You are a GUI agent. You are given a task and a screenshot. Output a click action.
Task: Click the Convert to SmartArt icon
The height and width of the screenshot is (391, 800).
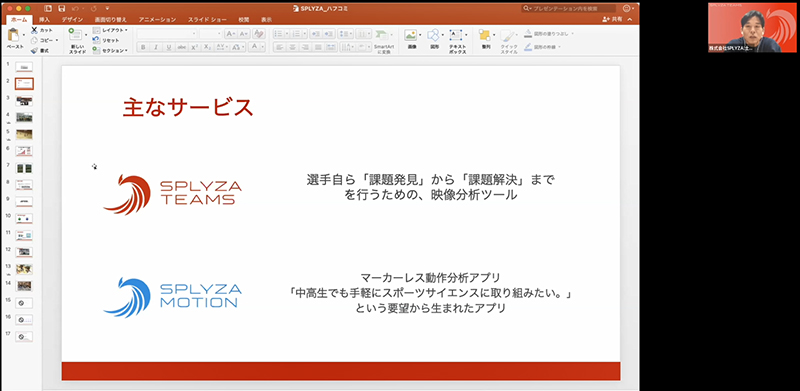coord(381,36)
